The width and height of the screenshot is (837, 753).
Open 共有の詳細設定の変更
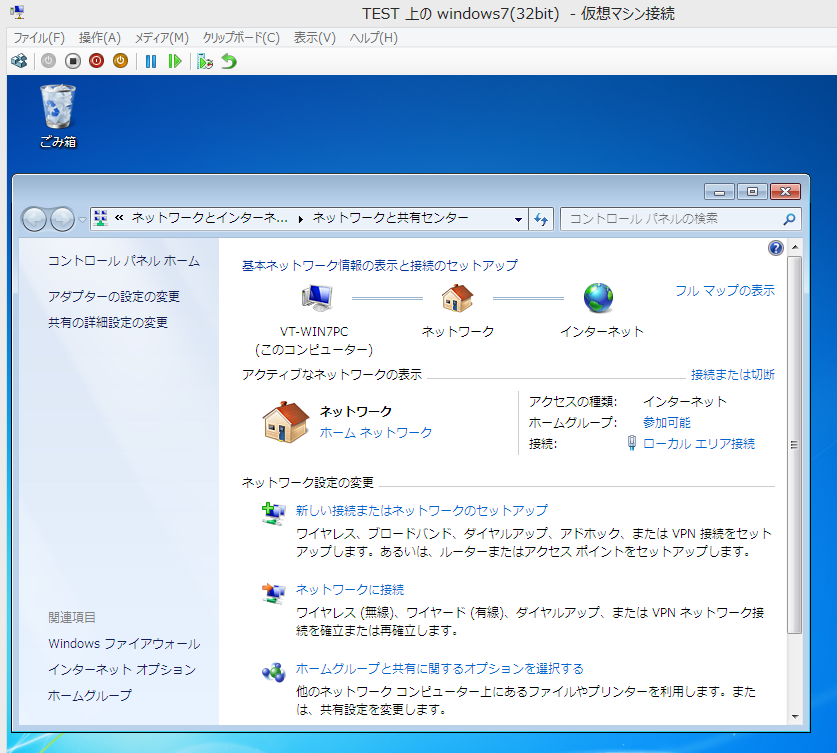(108, 322)
